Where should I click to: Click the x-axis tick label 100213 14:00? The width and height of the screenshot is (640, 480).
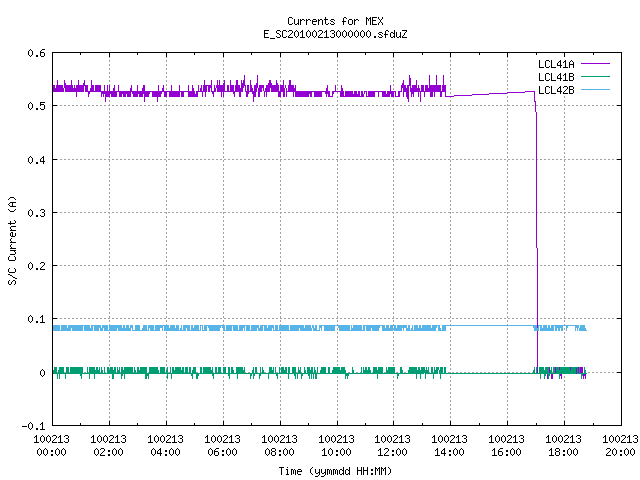click(449, 446)
